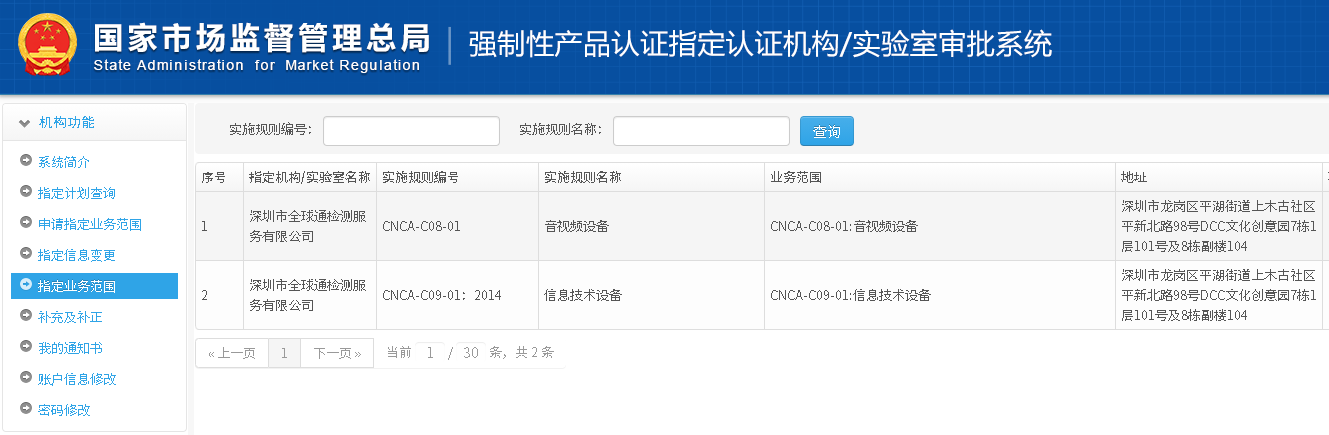1329x435 pixels.
Task: Click row 2 institution name cell
Action: tap(310, 295)
